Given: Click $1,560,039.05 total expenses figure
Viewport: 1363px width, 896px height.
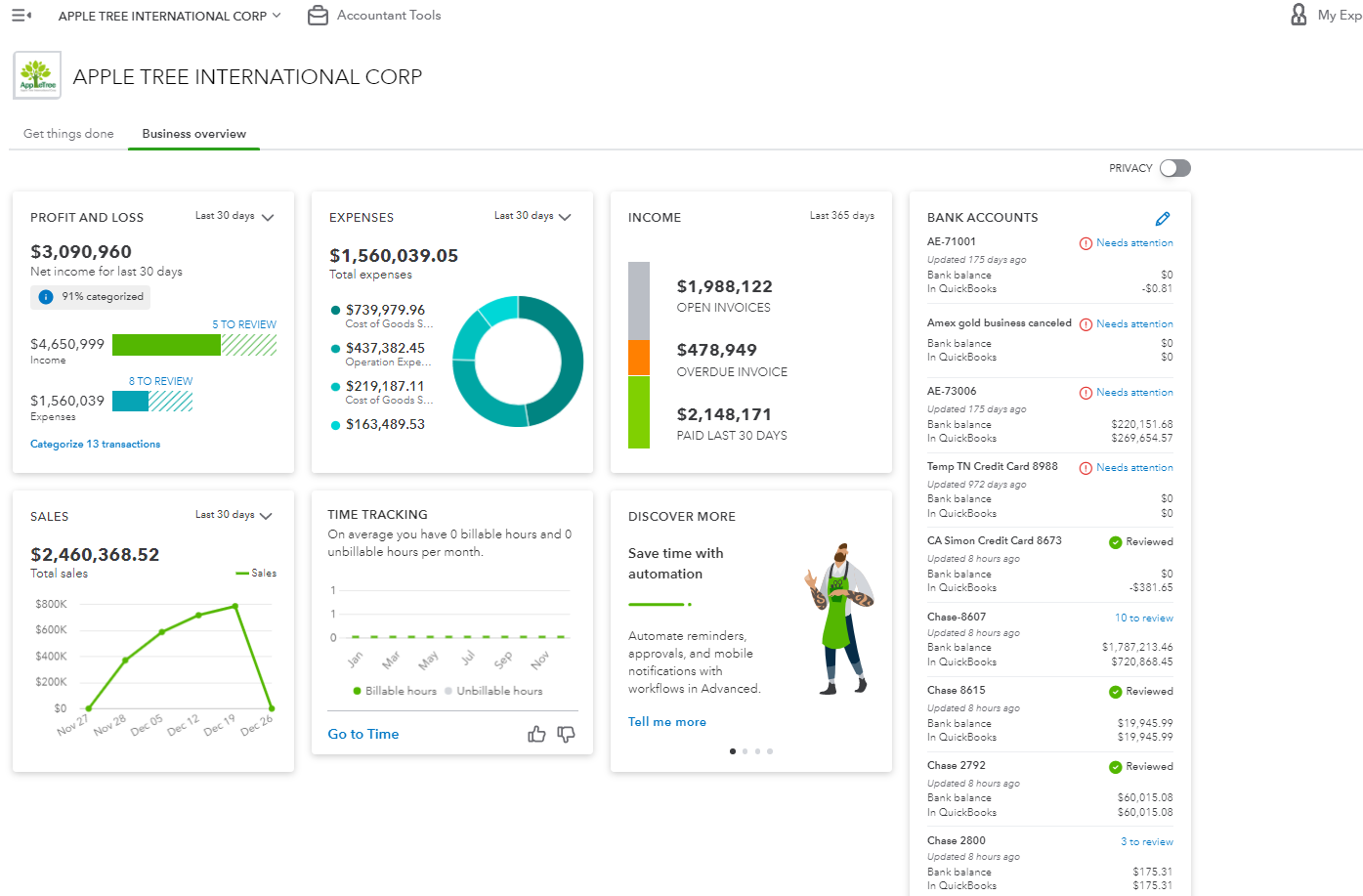Looking at the screenshot, I should click(x=394, y=256).
